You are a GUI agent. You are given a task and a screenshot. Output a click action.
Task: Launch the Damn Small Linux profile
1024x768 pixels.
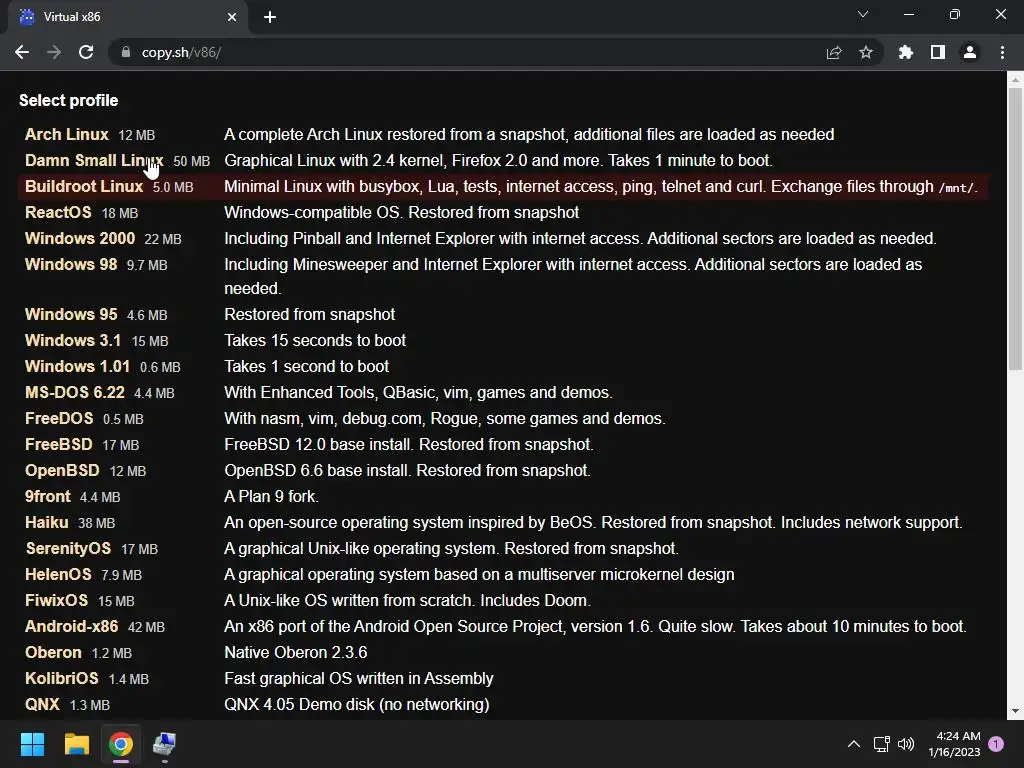tap(94, 161)
